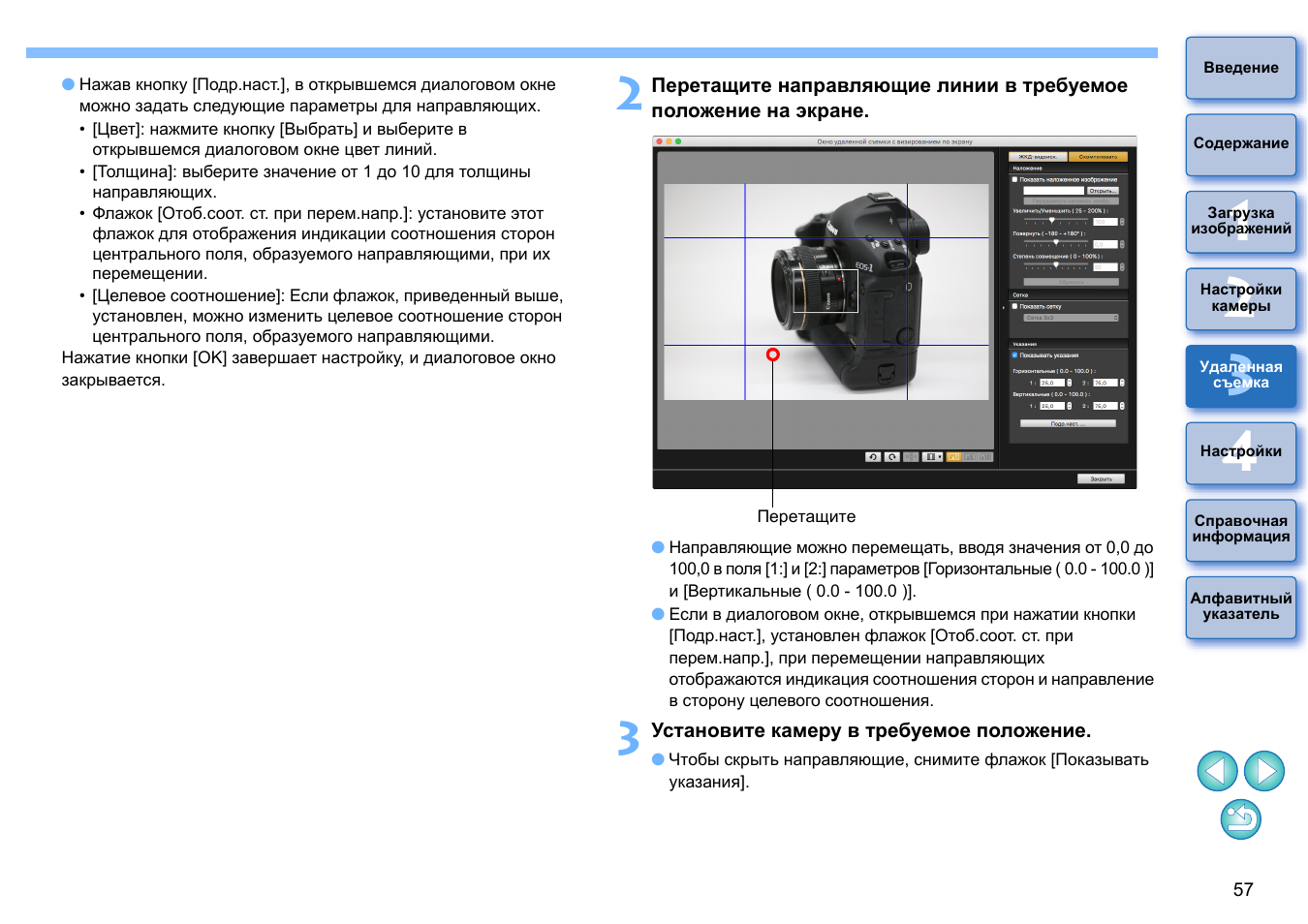Click the Степень совмещения value stepper
Viewport: 1308px width, 924px height.
[1122, 267]
